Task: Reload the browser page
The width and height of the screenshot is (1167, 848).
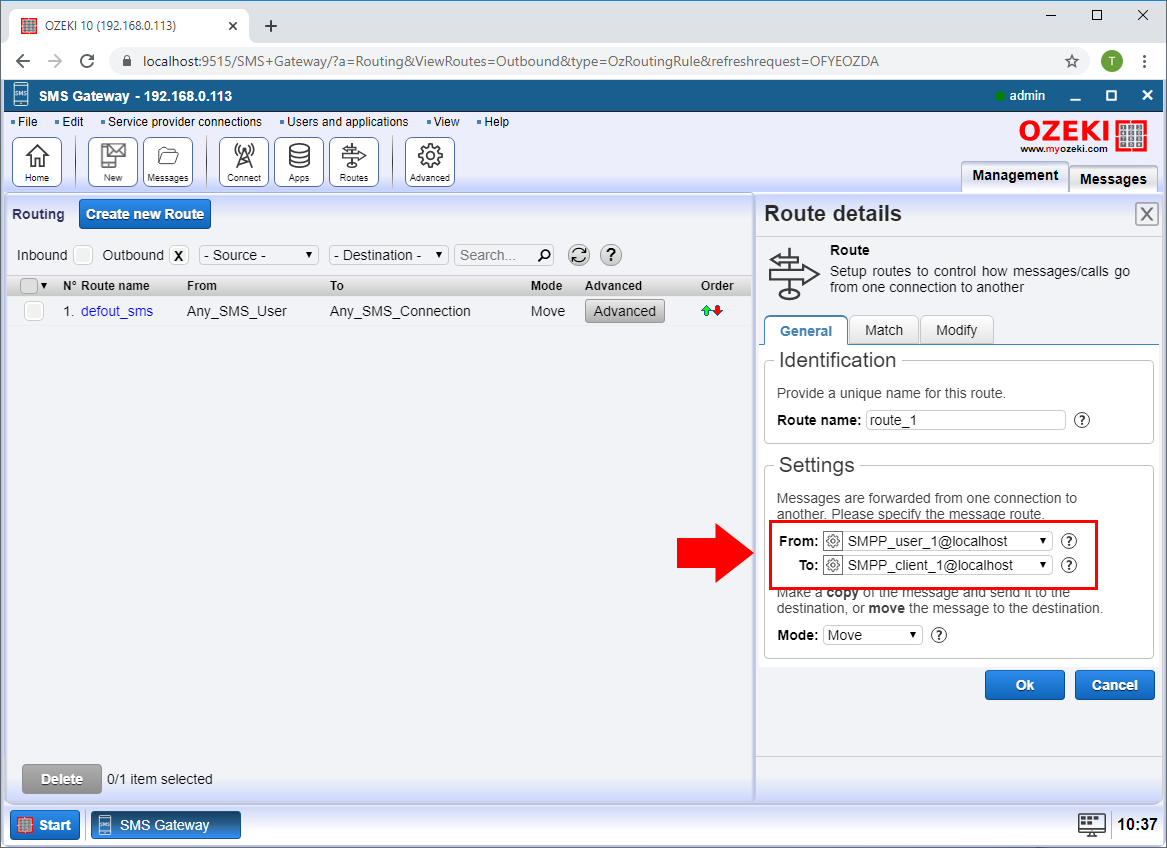Action: click(87, 61)
